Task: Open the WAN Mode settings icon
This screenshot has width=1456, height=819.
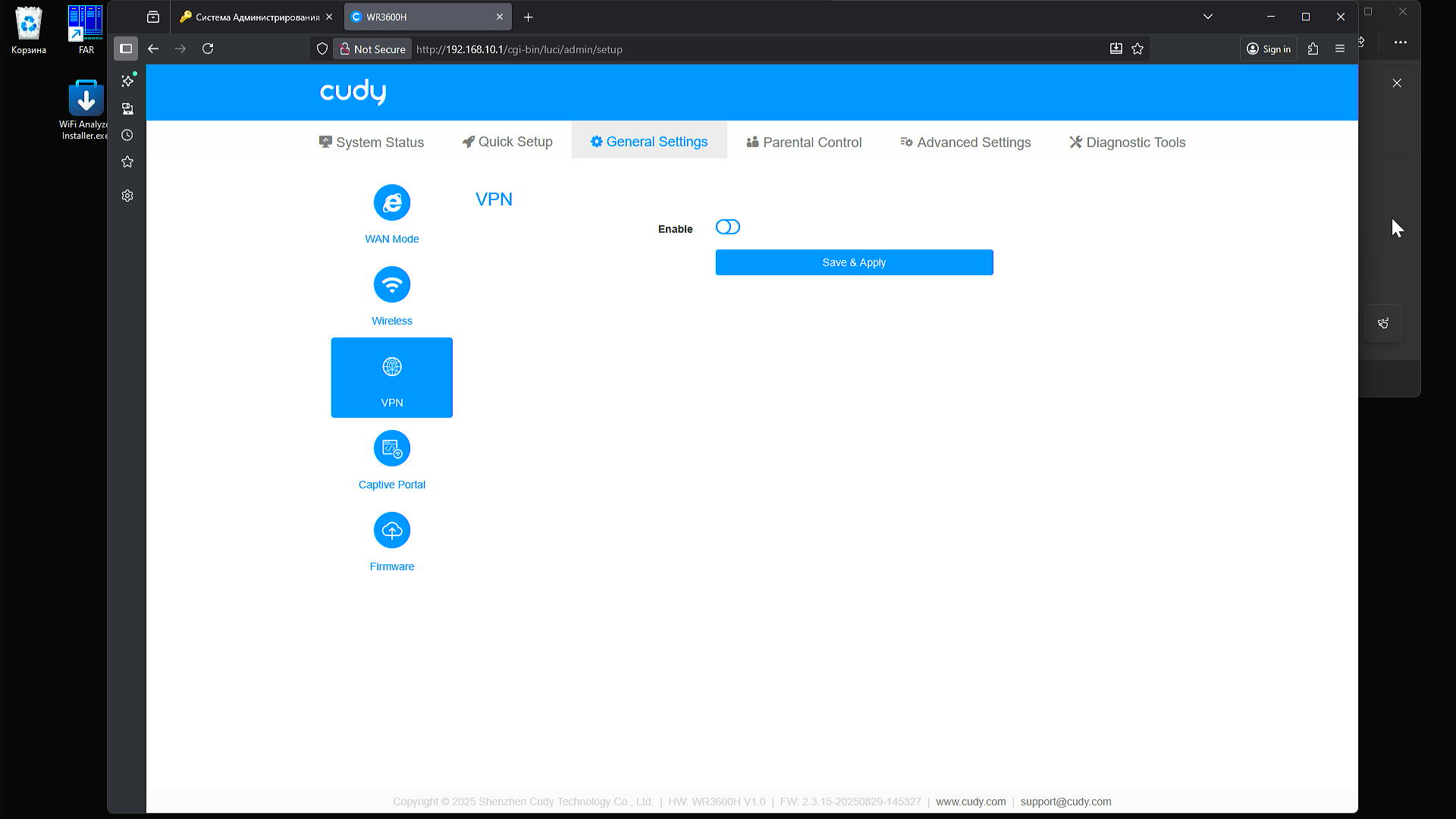Action: [x=392, y=203]
